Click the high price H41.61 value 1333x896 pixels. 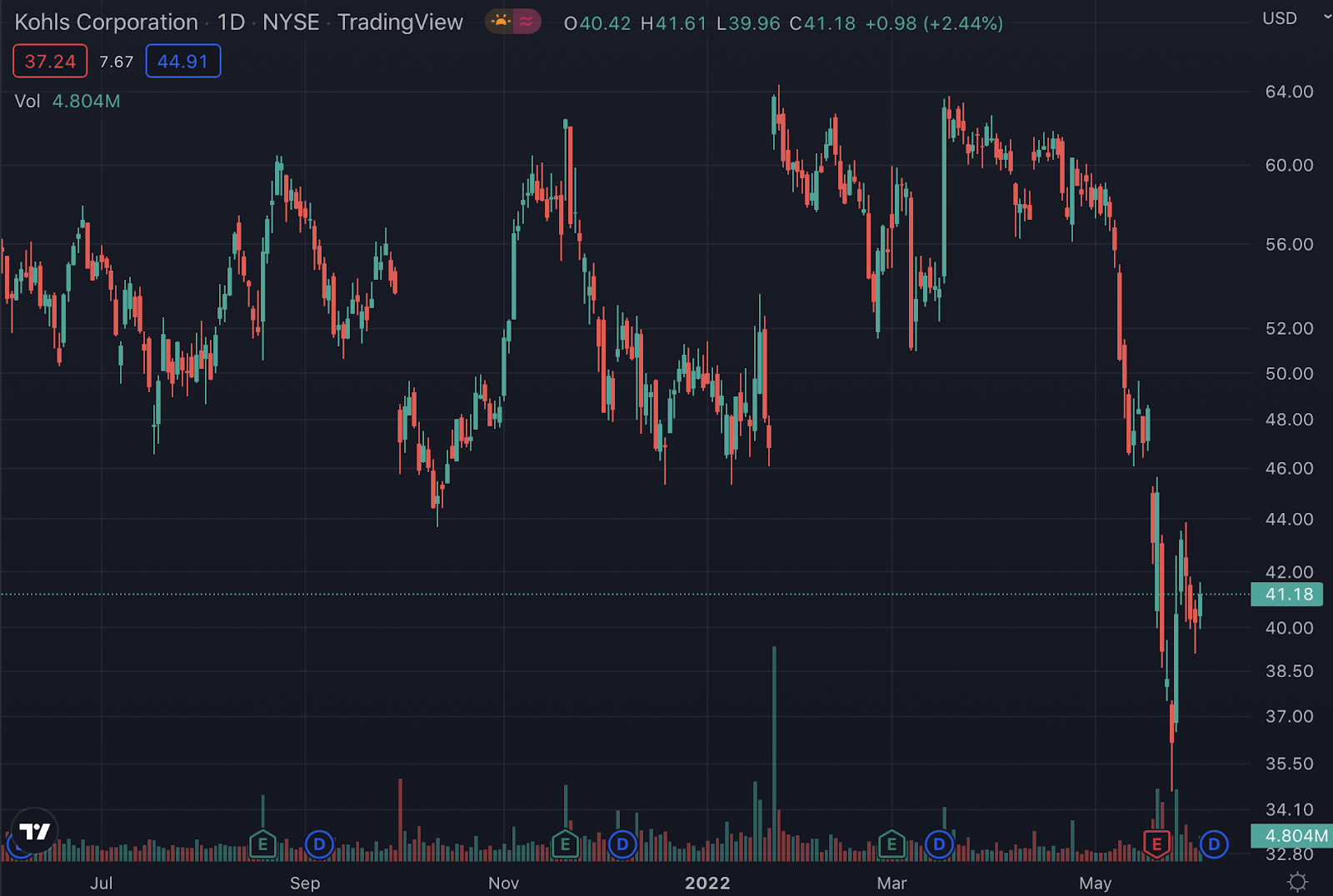coord(673,23)
